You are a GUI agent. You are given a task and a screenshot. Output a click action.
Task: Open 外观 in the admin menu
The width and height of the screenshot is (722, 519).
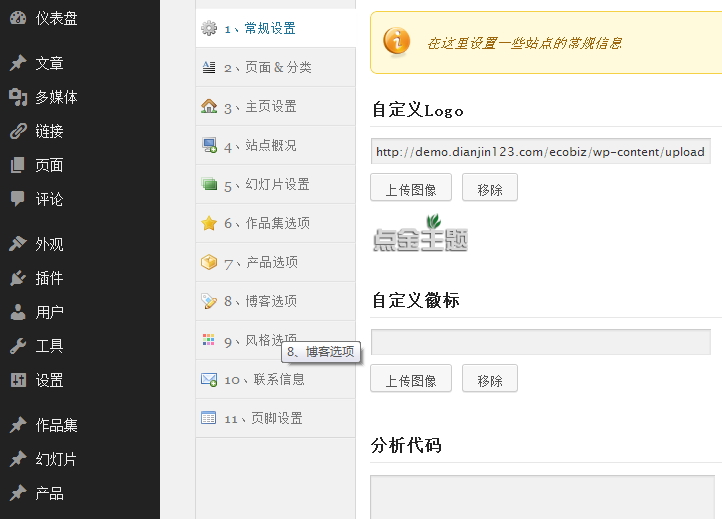[49, 244]
